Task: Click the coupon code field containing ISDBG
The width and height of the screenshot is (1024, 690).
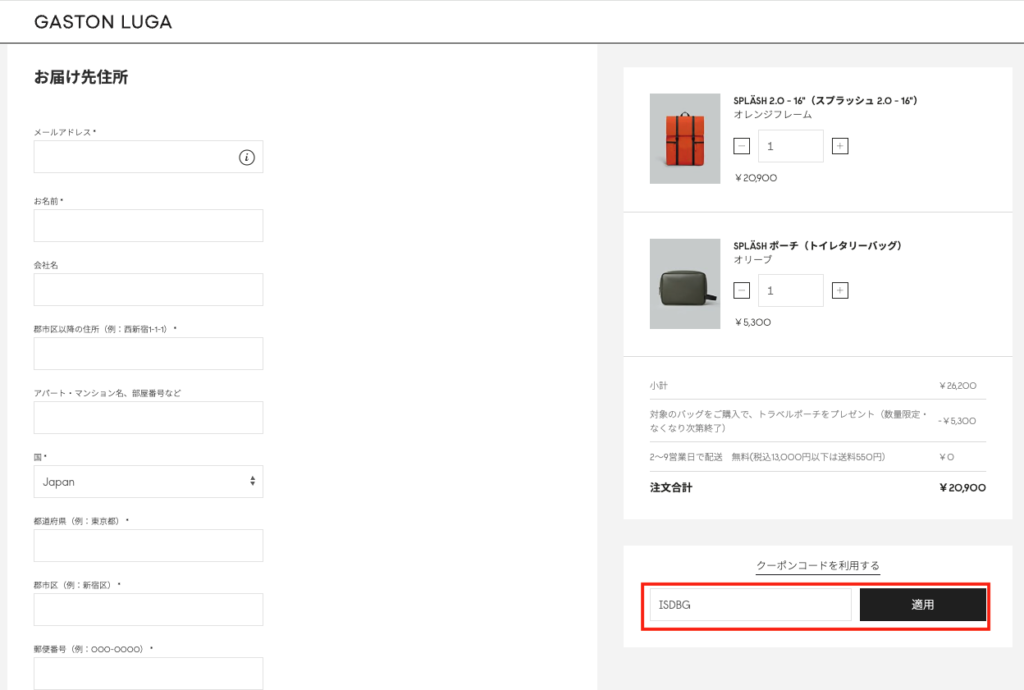Action: (750, 605)
